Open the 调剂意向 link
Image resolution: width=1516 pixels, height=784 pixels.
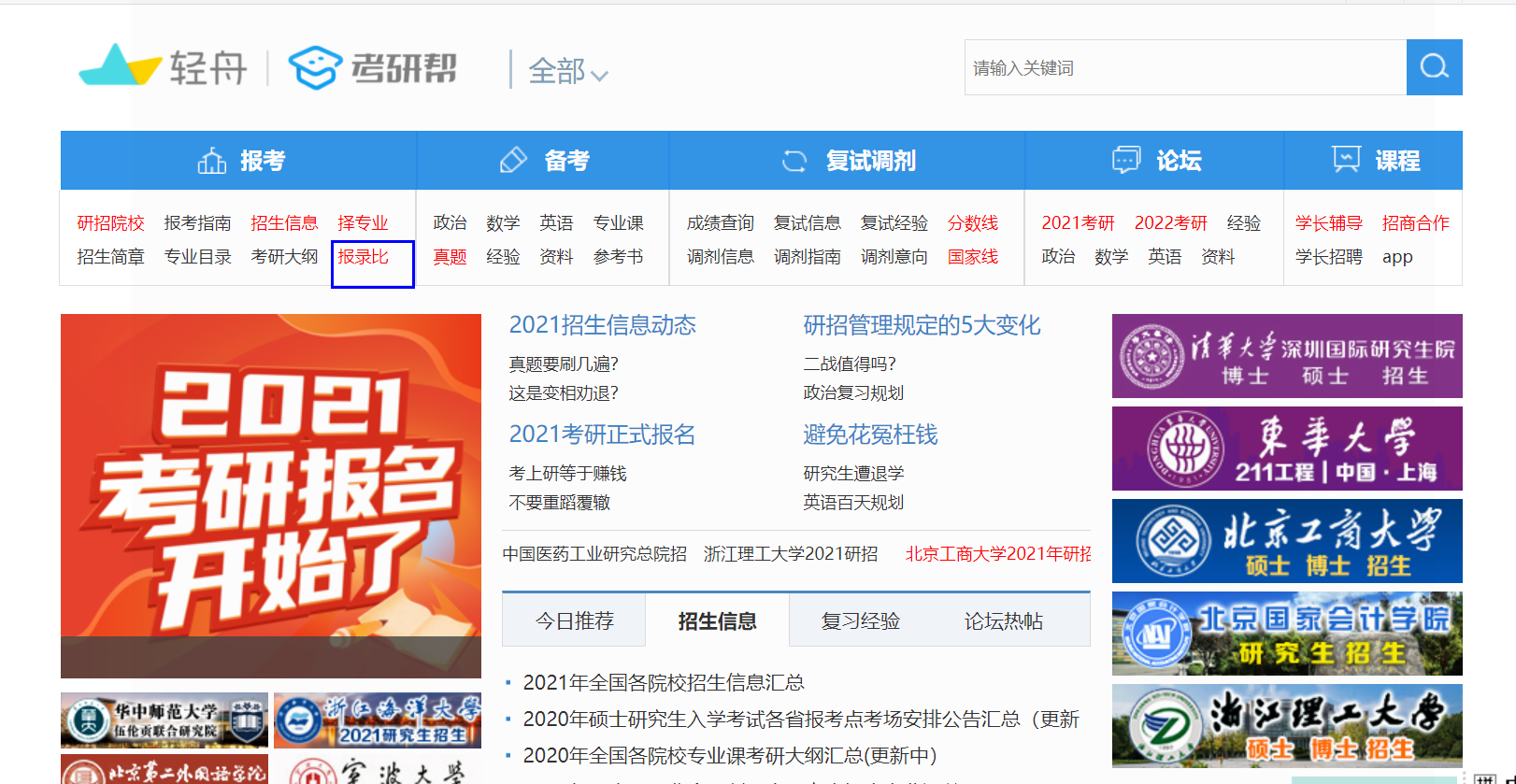[x=894, y=257]
